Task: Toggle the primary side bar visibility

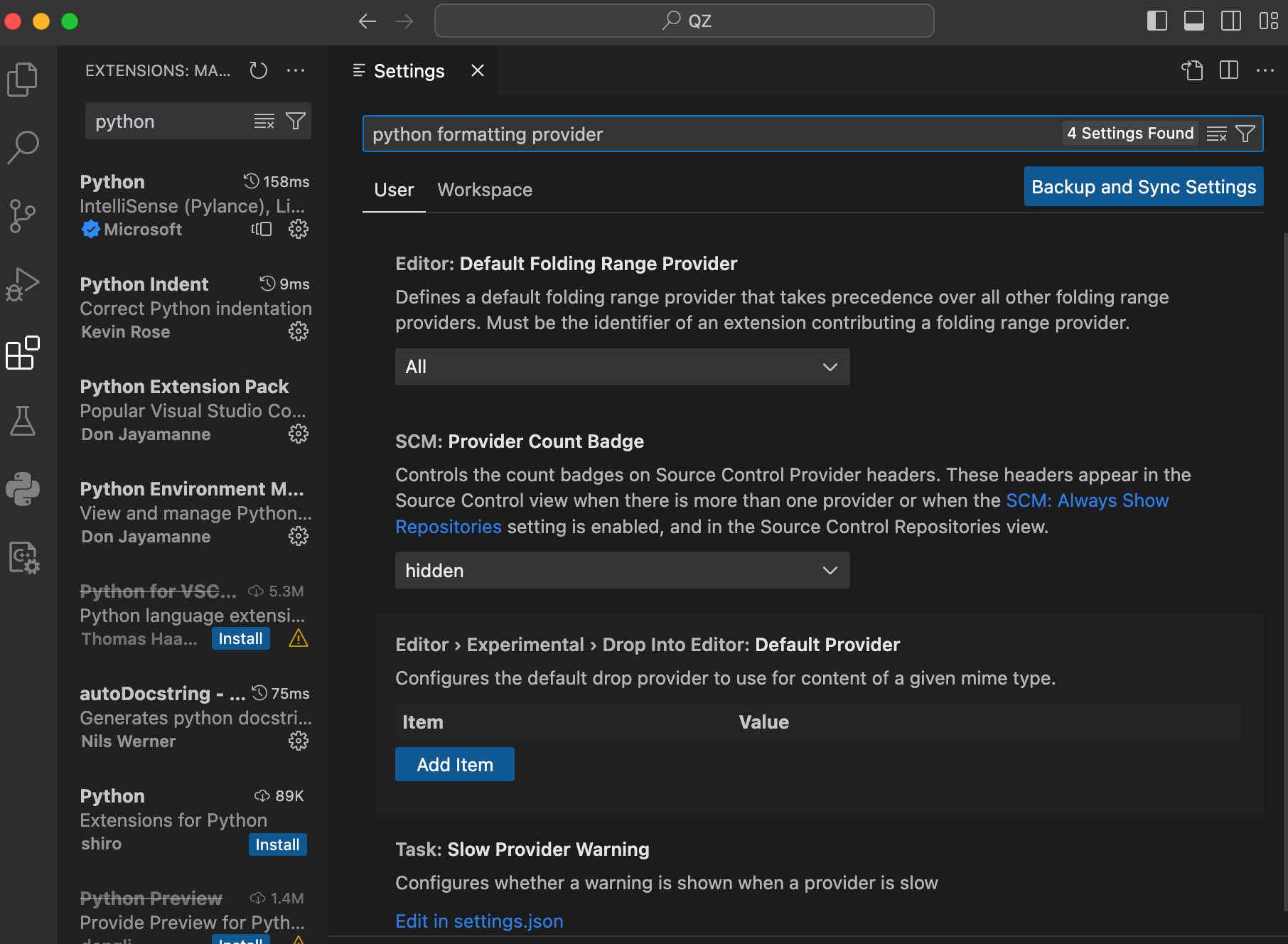Action: tap(1156, 21)
